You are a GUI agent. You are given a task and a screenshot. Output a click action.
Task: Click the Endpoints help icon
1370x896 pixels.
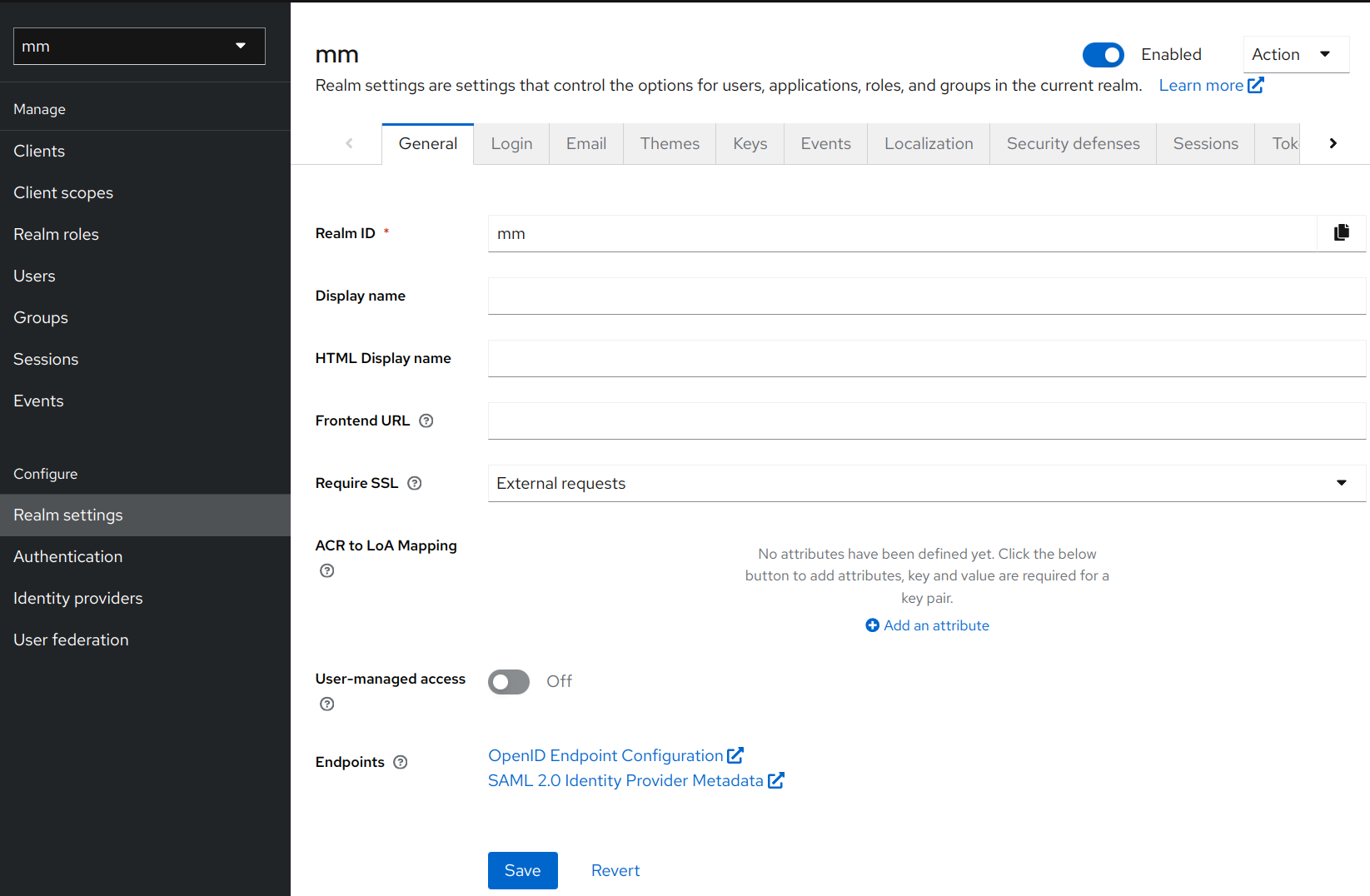401,762
